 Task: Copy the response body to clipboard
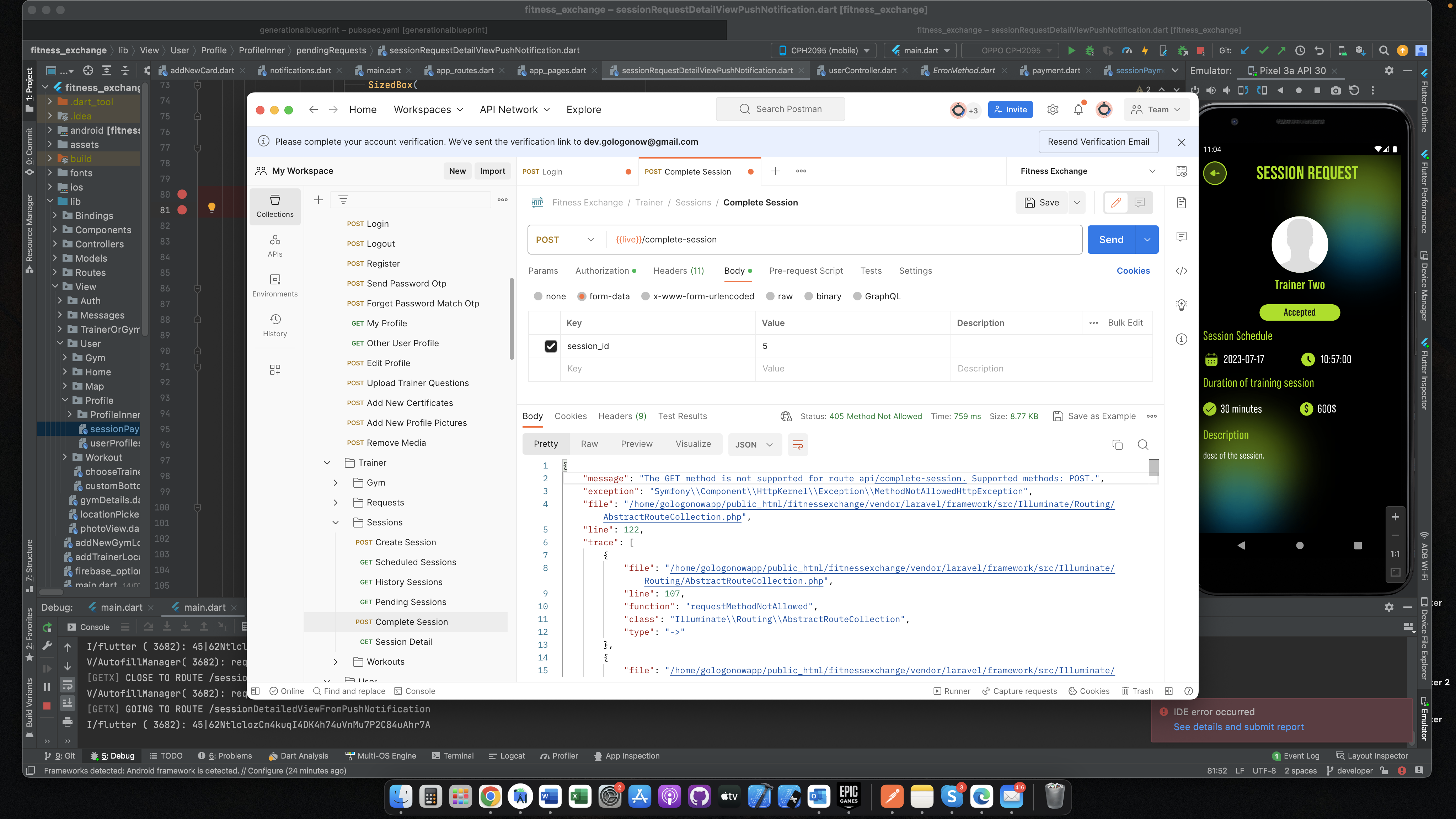point(1117,444)
